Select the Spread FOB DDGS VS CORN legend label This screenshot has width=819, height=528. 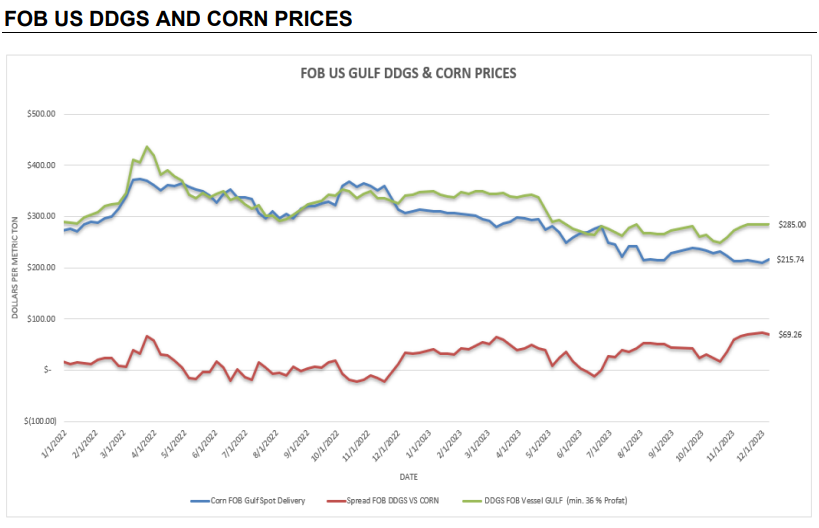[393, 501]
